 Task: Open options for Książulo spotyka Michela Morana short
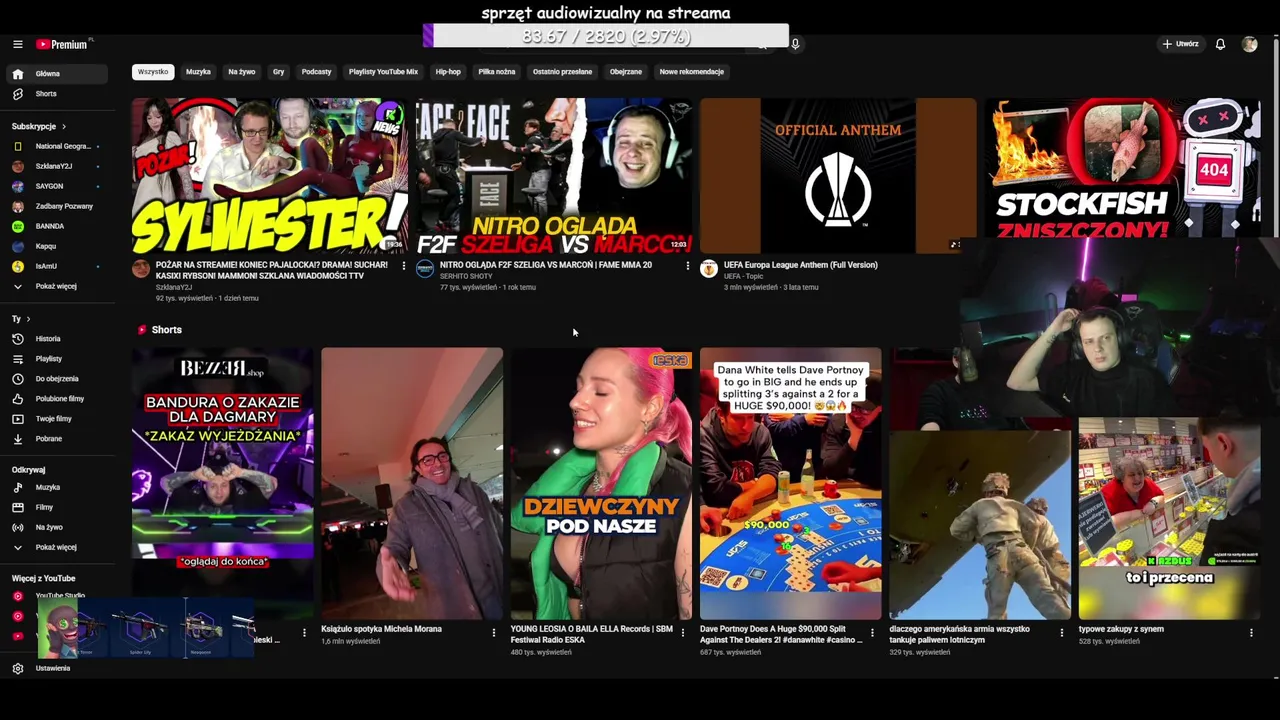(x=493, y=633)
